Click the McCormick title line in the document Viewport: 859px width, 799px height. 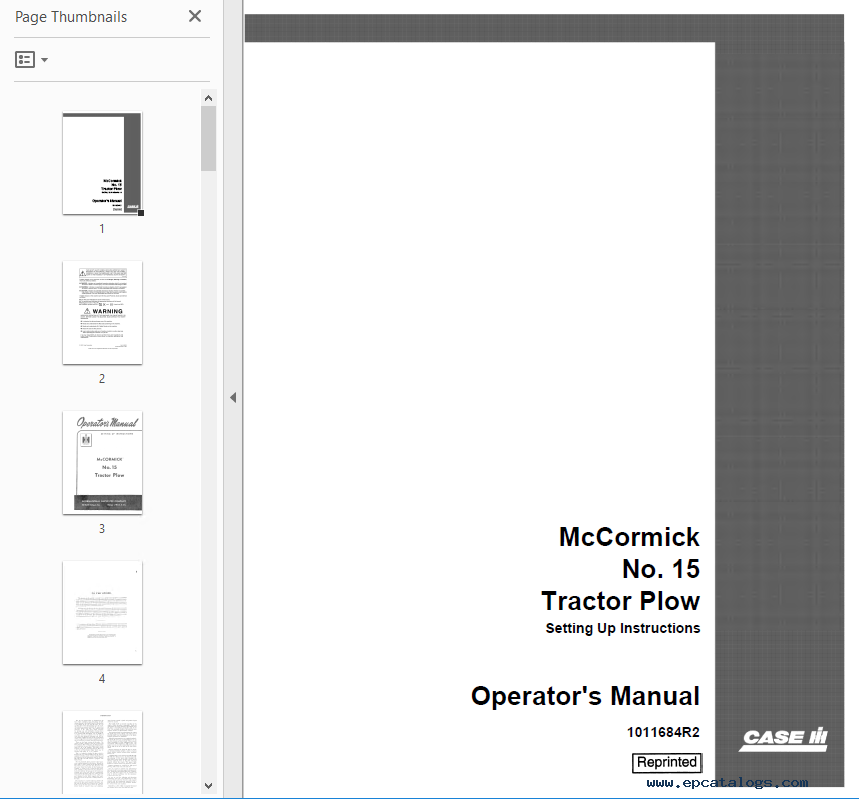click(629, 537)
